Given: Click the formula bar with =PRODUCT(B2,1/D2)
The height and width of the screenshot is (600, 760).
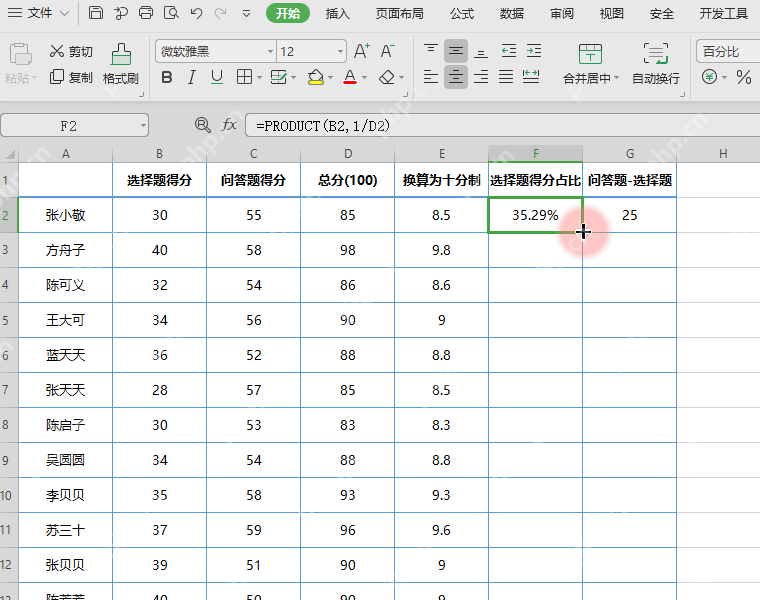Looking at the screenshot, I should [502, 126].
